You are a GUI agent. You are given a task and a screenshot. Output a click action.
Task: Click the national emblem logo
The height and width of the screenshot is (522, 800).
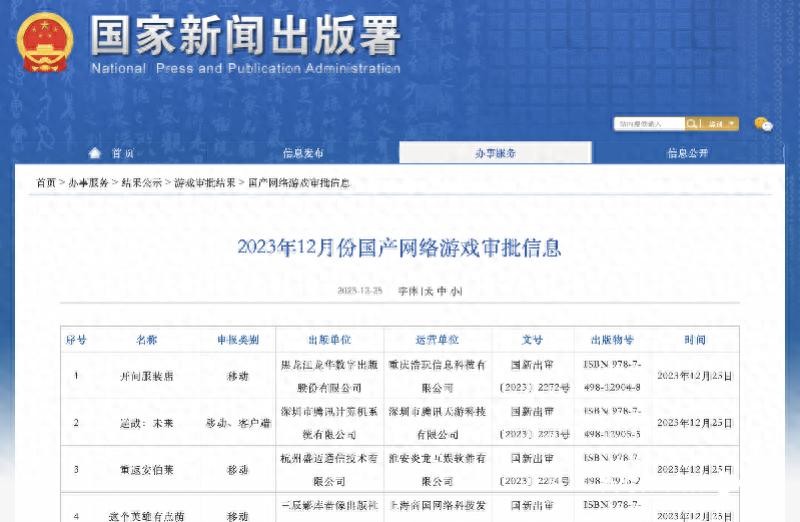click(x=46, y=41)
